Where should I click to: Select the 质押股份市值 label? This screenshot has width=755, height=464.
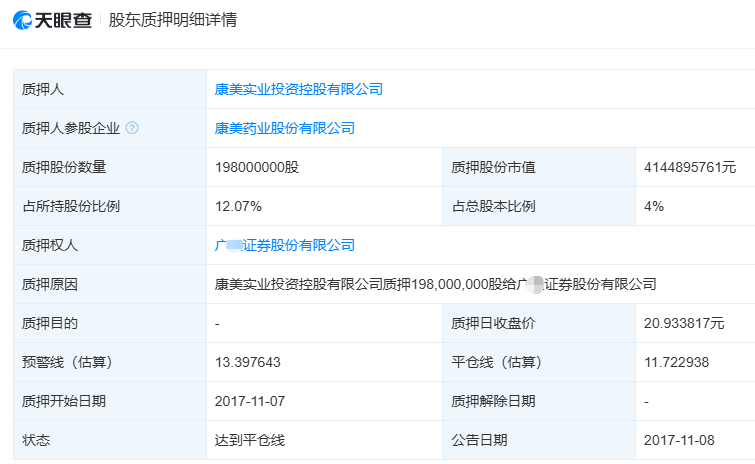(x=494, y=167)
